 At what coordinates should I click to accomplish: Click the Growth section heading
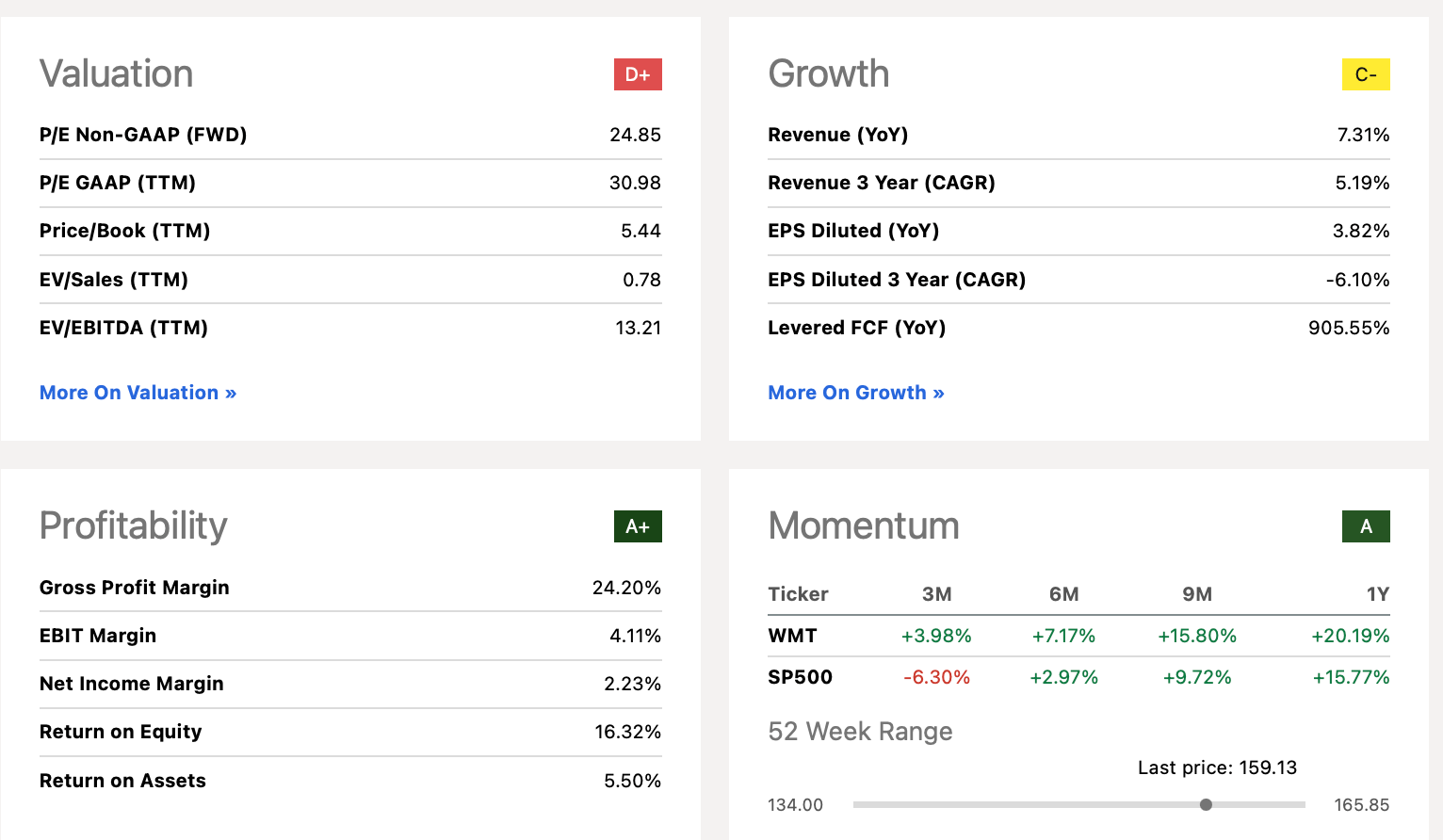pyautogui.click(x=828, y=73)
